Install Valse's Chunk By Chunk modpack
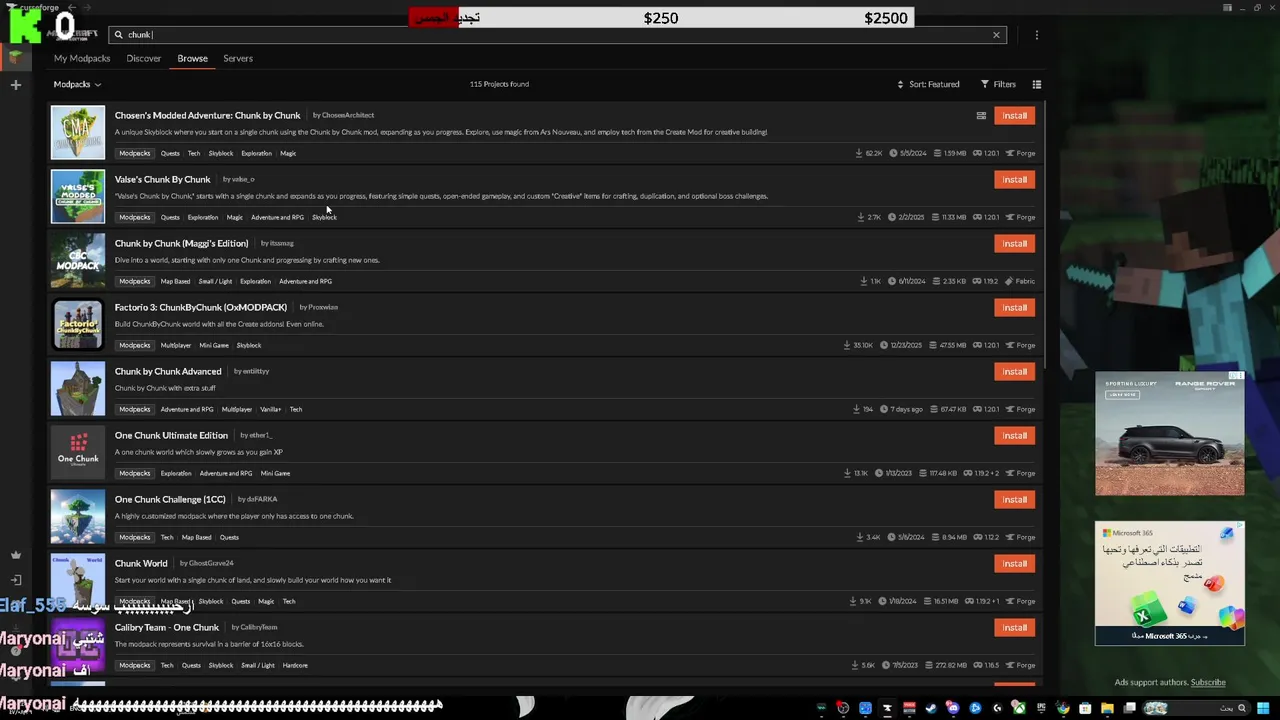This screenshot has width=1280, height=720. [x=1014, y=180]
